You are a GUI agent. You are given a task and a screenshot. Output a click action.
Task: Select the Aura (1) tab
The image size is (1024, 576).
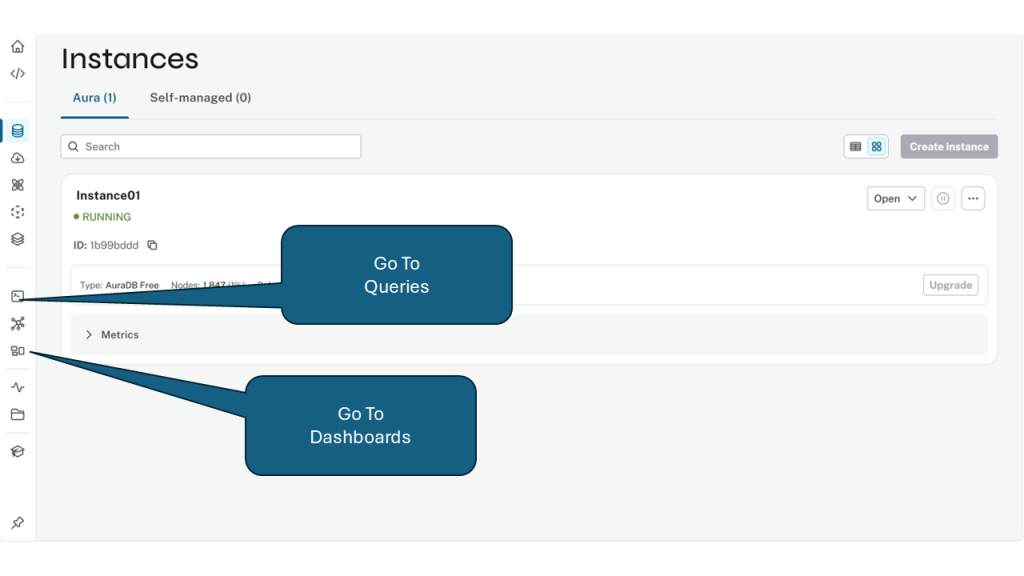tap(95, 98)
